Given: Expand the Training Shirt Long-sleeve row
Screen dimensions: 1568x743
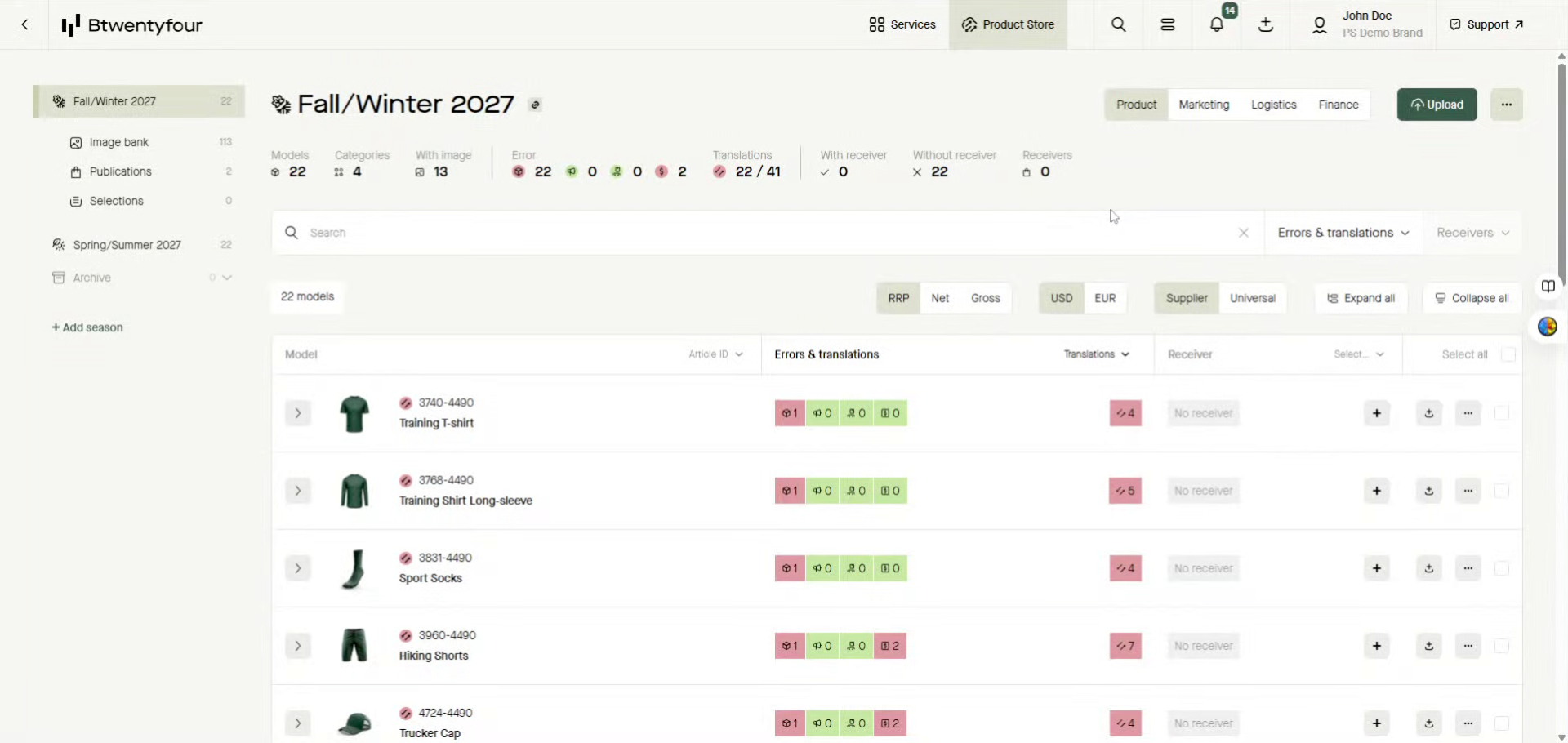Looking at the screenshot, I should [x=298, y=491].
